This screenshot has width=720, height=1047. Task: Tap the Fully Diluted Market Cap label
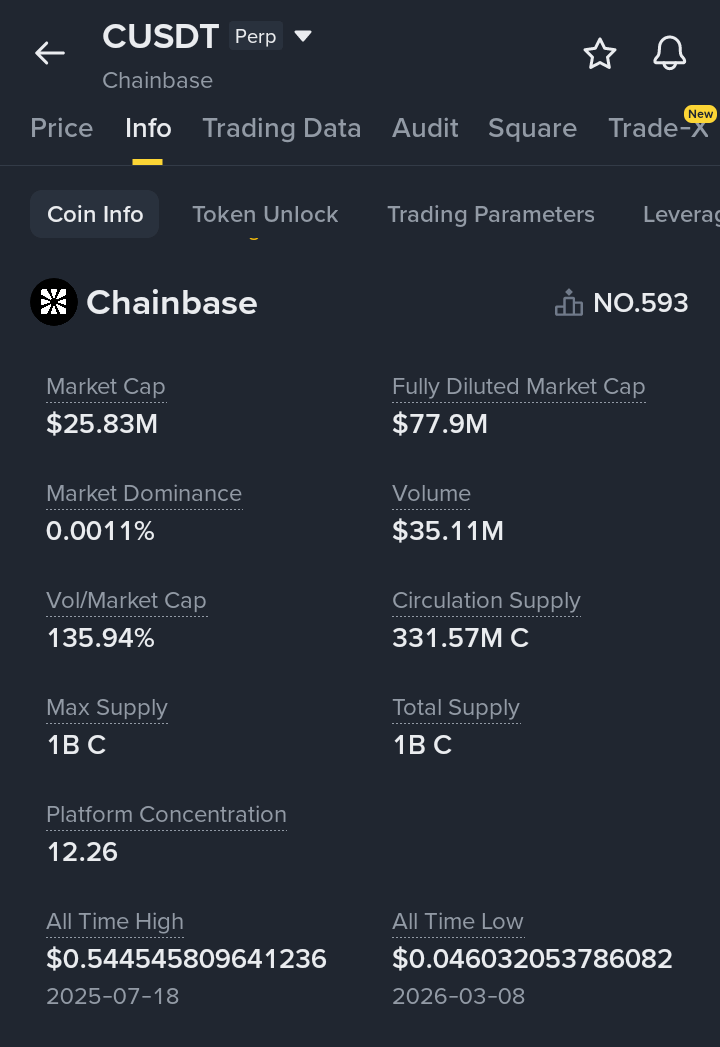[518, 387]
